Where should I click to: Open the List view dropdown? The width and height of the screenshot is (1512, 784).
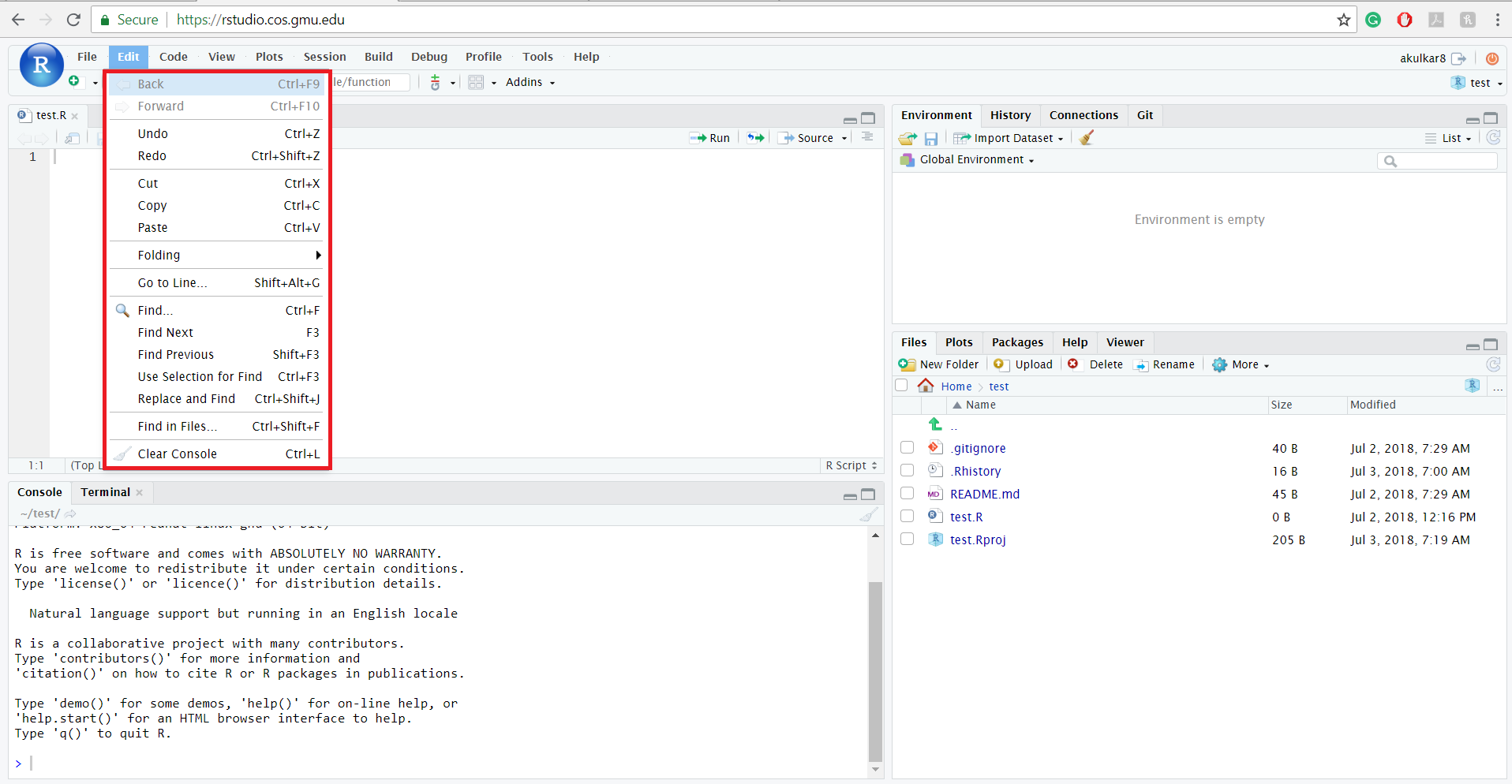pyautogui.click(x=1448, y=138)
